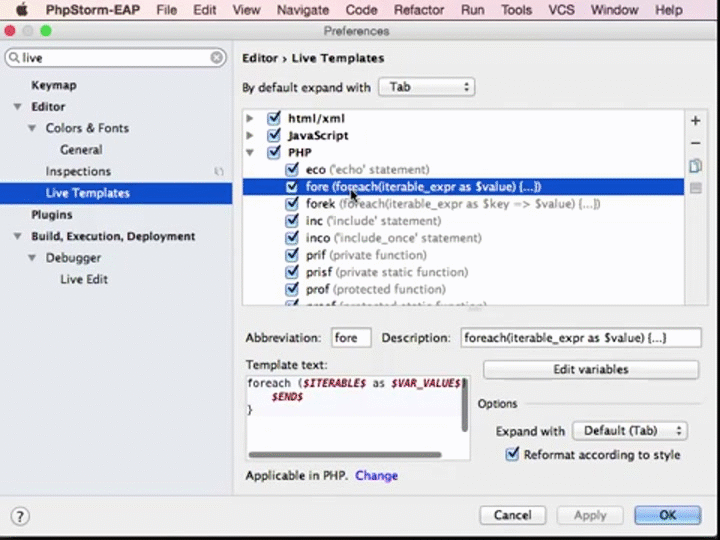Uncheck Reformat according to style
This screenshot has height=540, width=720.
point(512,455)
